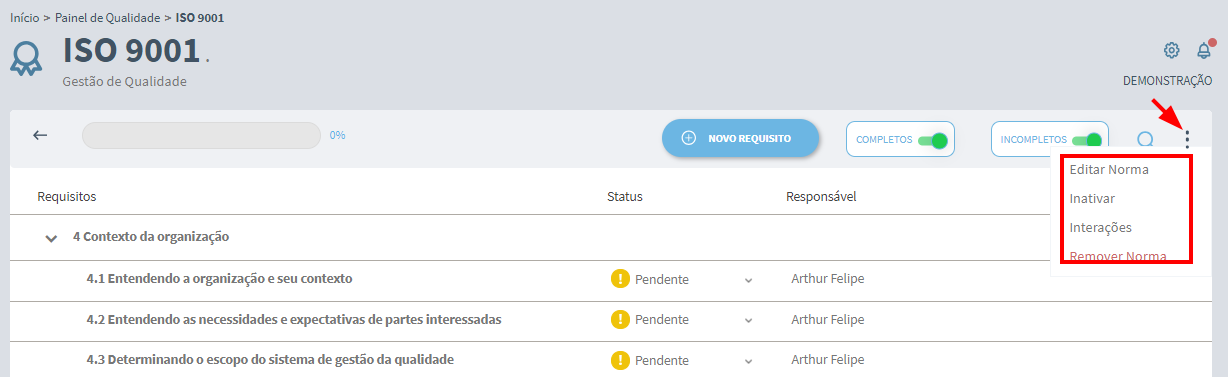The width and height of the screenshot is (1228, 377).
Task: Click Pendente status text in row 4.1
Action: 662,279
